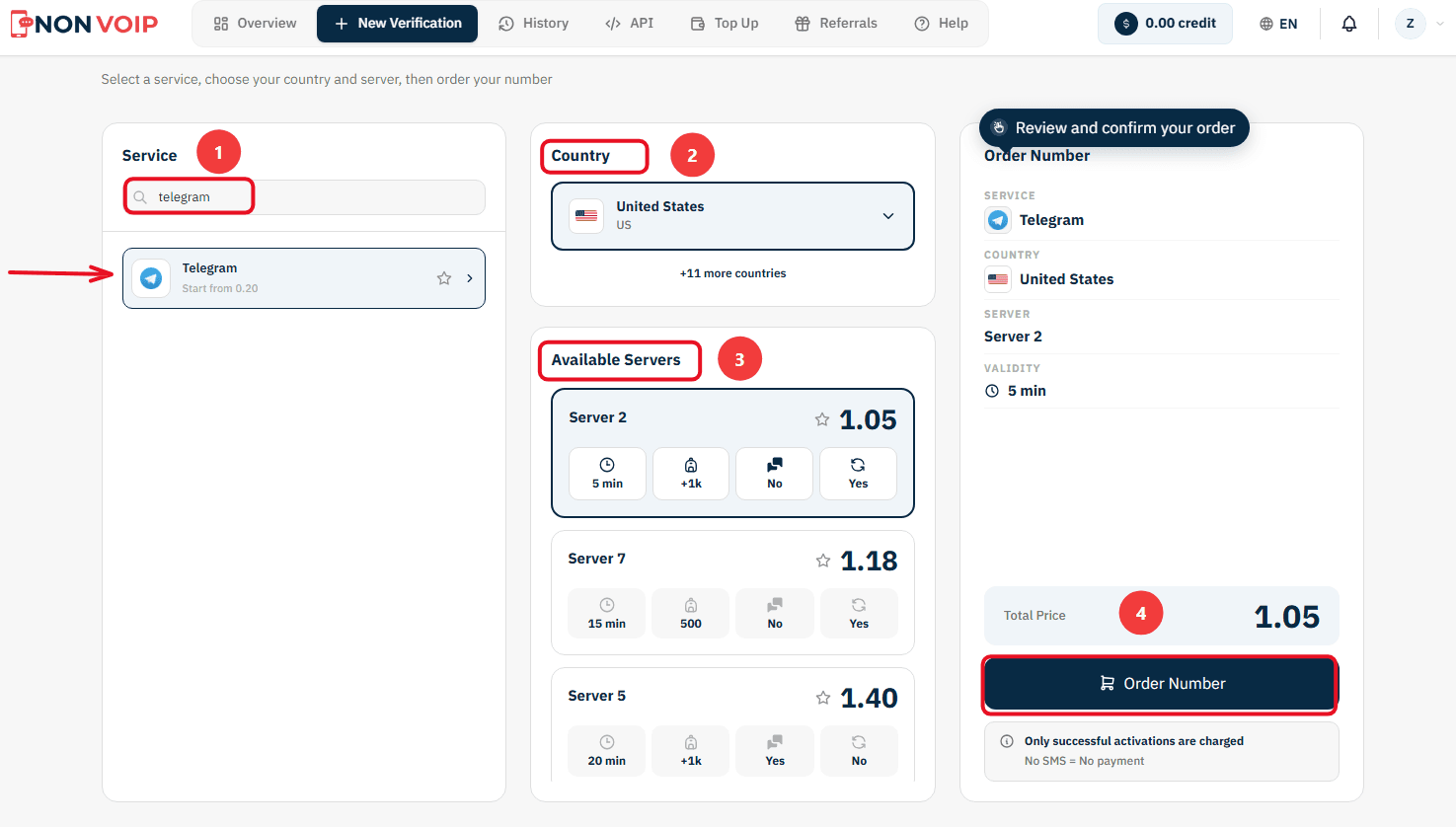Click the dollar coin icon in credit badge
Screen dimensions: 1456x827
point(1126,24)
